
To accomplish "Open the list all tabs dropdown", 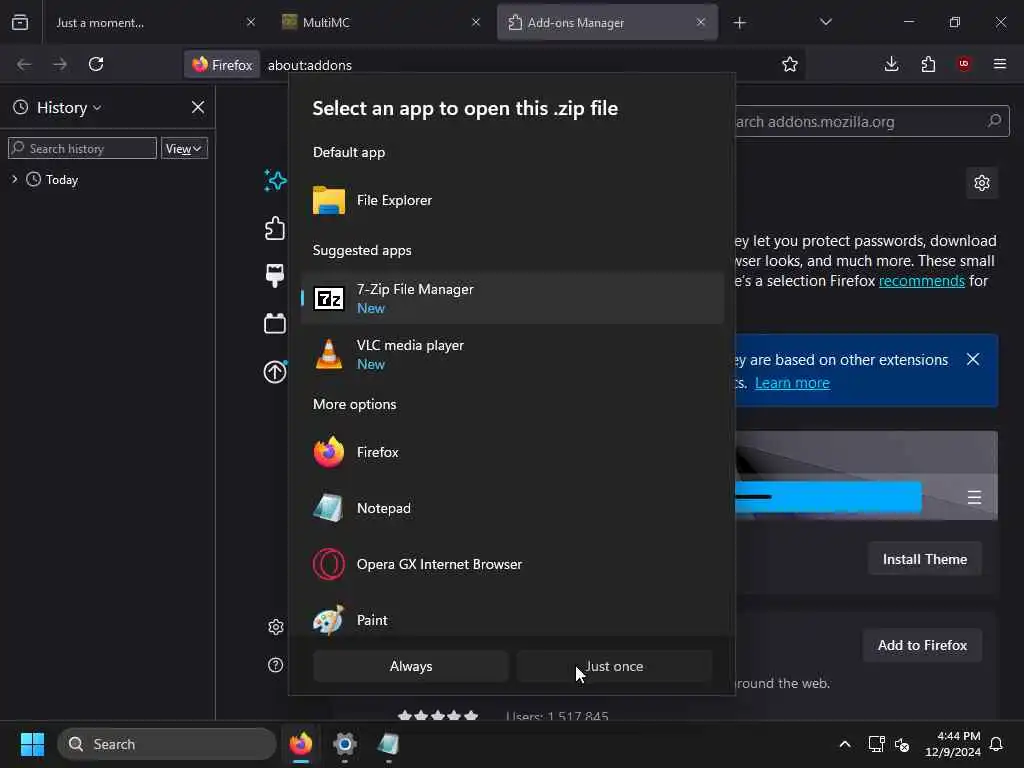I will 825,22.
